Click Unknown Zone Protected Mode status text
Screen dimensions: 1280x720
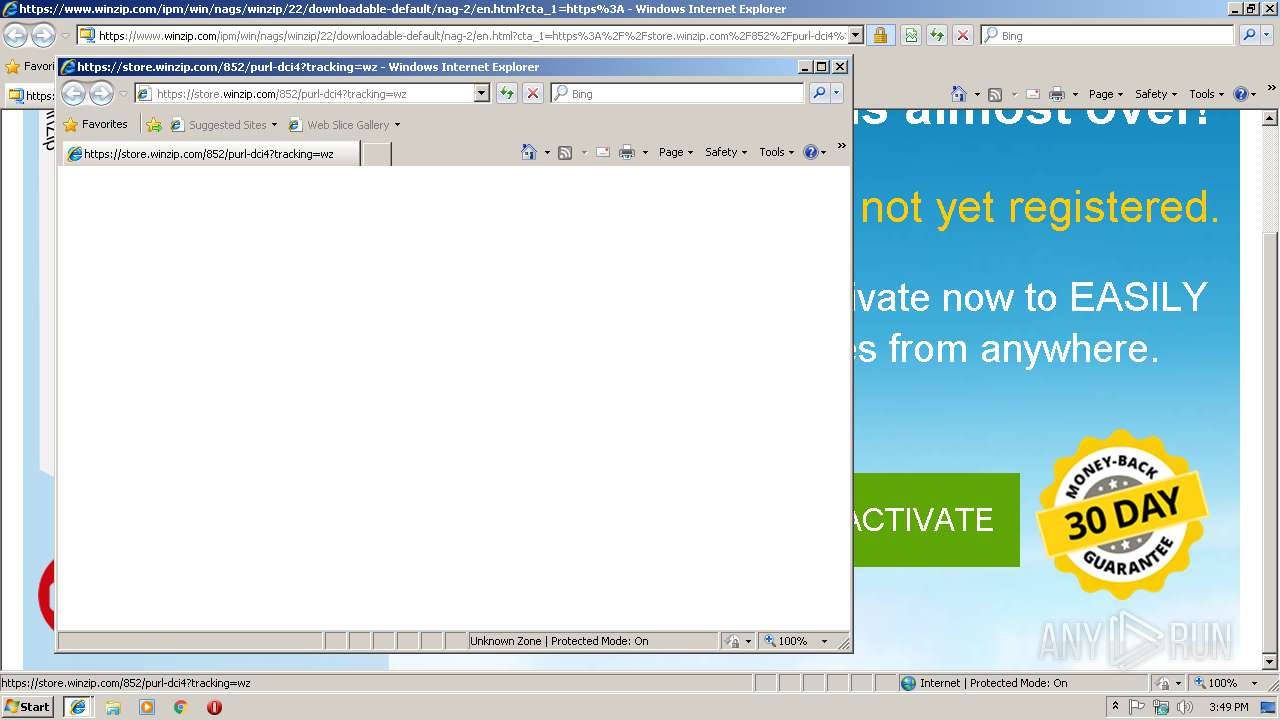[559, 641]
